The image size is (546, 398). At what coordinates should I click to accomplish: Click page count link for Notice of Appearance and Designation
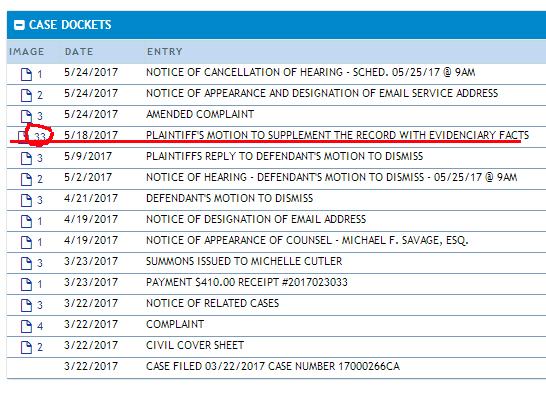40,95
